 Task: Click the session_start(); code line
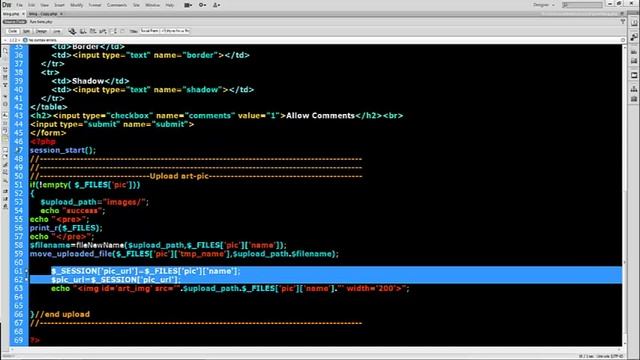click(62, 150)
